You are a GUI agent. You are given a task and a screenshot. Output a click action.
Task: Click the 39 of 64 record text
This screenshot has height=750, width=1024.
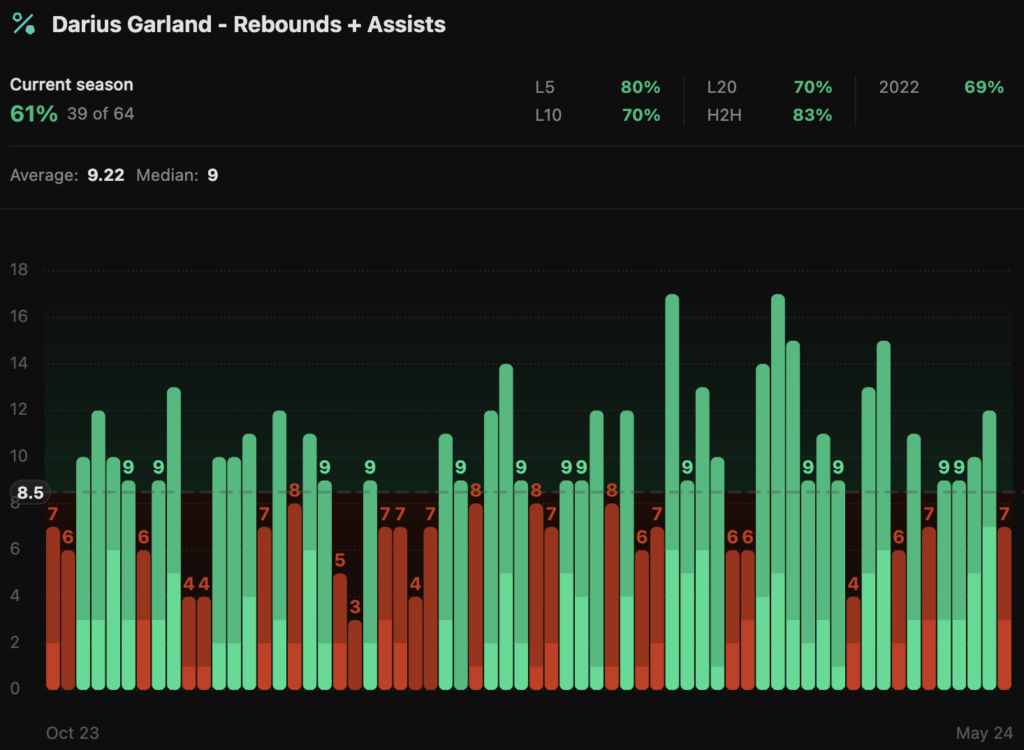(101, 114)
